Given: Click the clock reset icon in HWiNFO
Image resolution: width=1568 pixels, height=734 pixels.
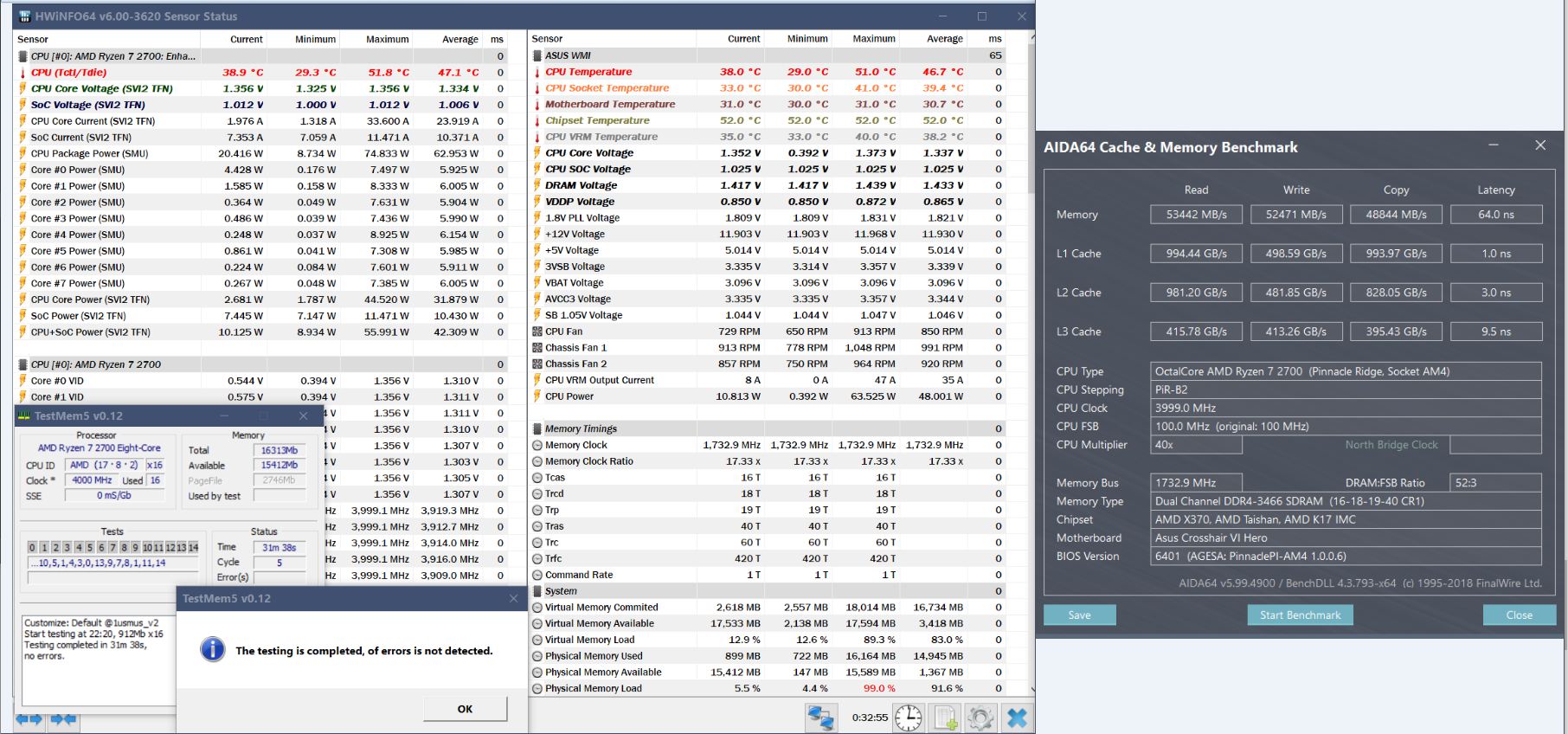Looking at the screenshot, I should click(x=908, y=718).
